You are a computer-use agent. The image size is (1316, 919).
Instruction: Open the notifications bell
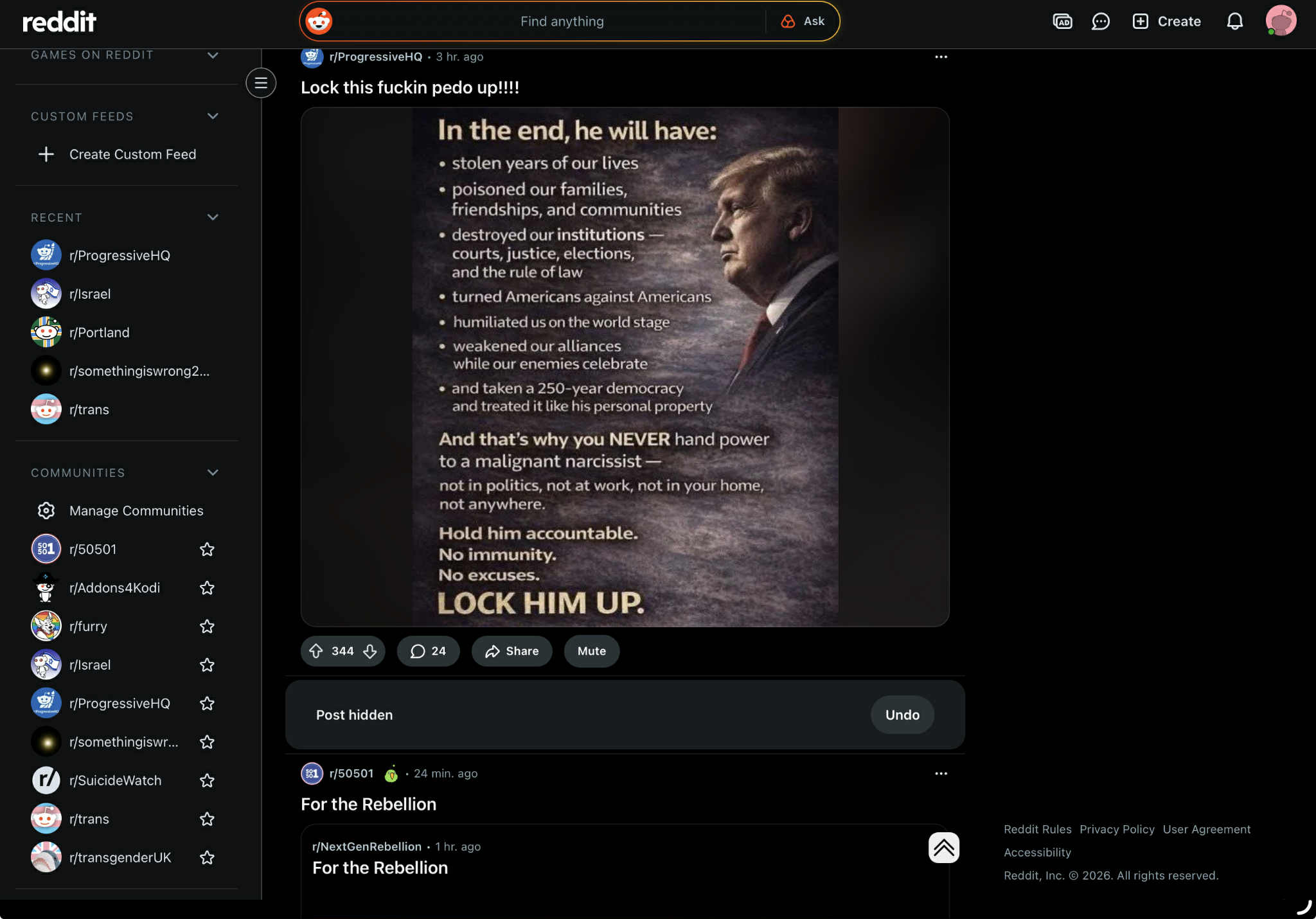tap(1234, 21)
